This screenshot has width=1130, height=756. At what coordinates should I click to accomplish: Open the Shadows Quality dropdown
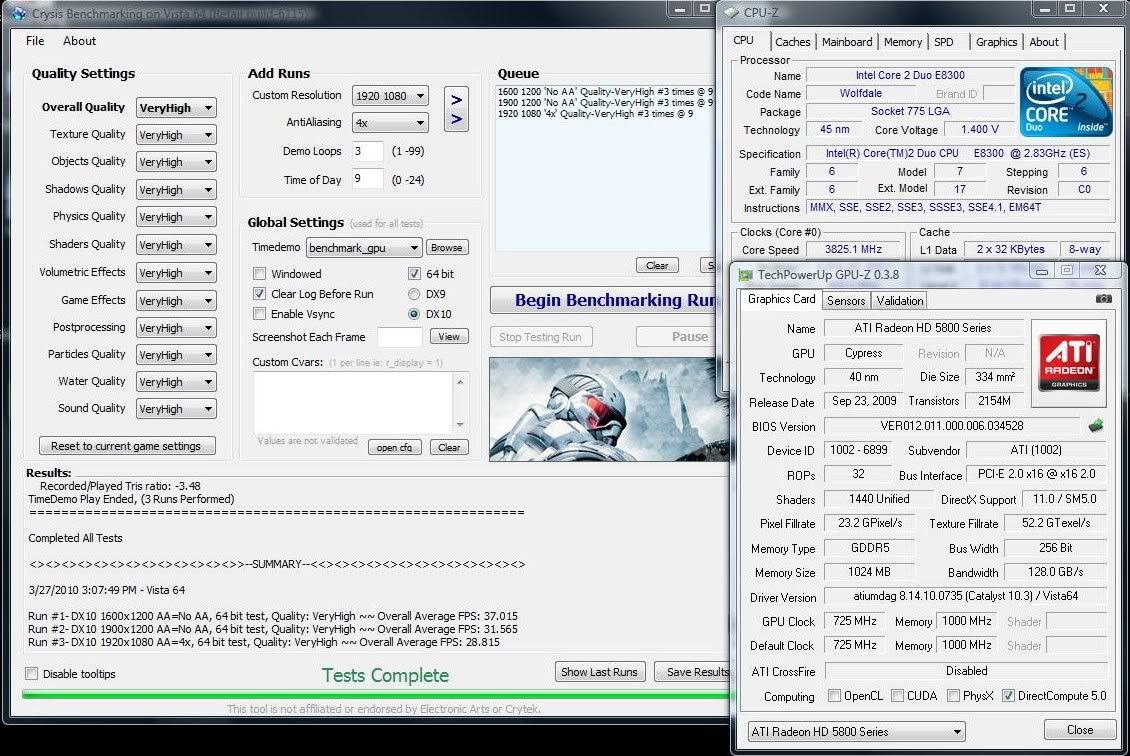tap(176, 190)
